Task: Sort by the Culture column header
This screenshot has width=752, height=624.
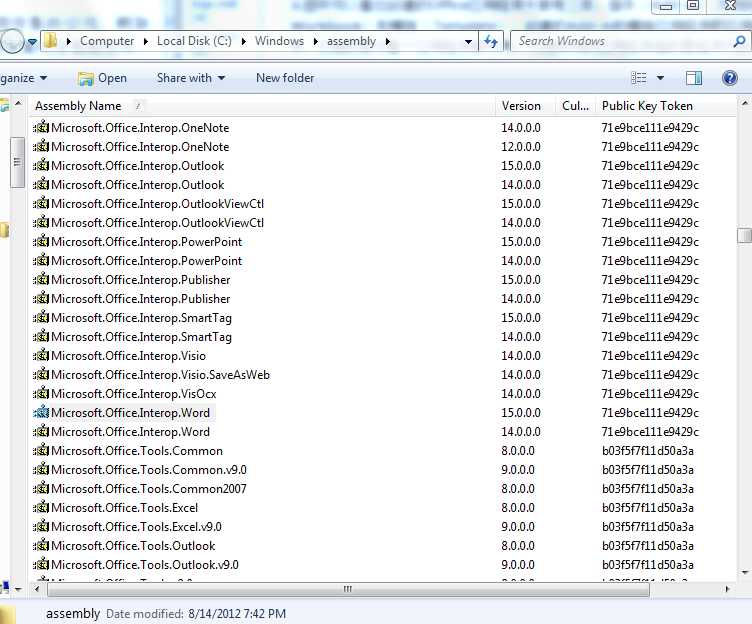Action: click(x=575, y=106)
